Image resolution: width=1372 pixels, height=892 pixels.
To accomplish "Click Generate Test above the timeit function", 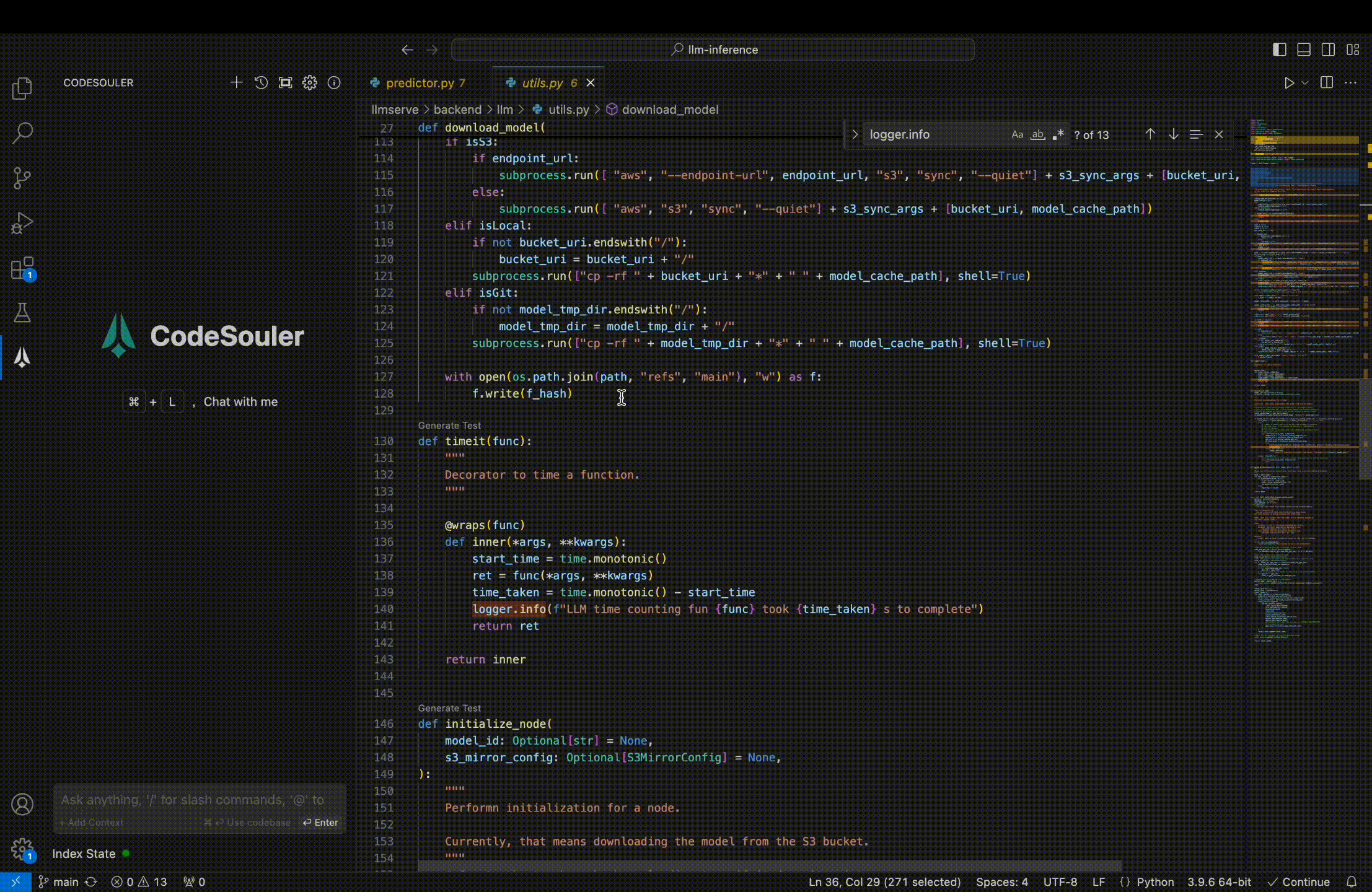I will click(449, 426).
